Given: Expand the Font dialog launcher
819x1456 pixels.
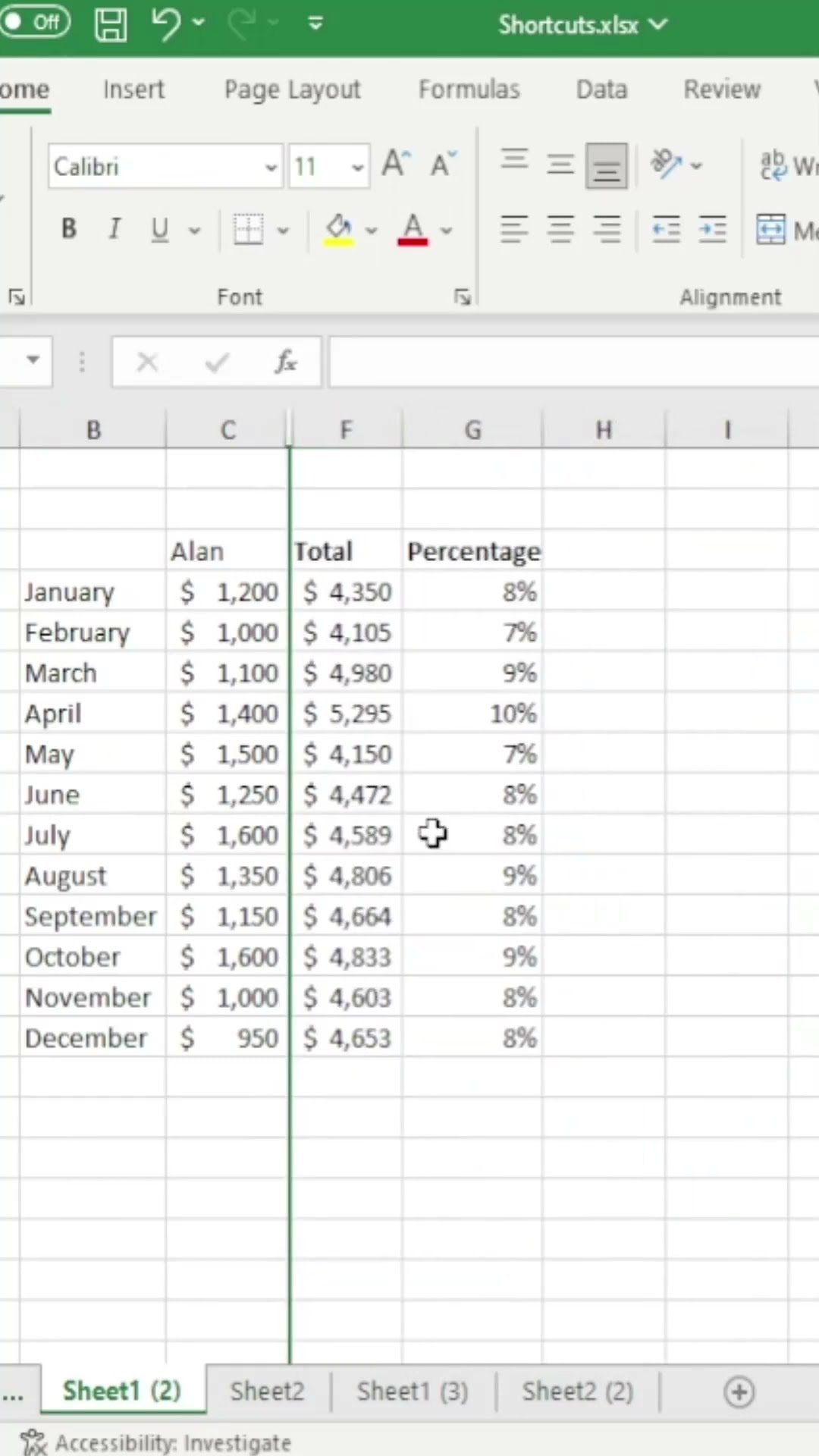Looking at the screenshot, I should pyautogui.click(x=462, y=297).
